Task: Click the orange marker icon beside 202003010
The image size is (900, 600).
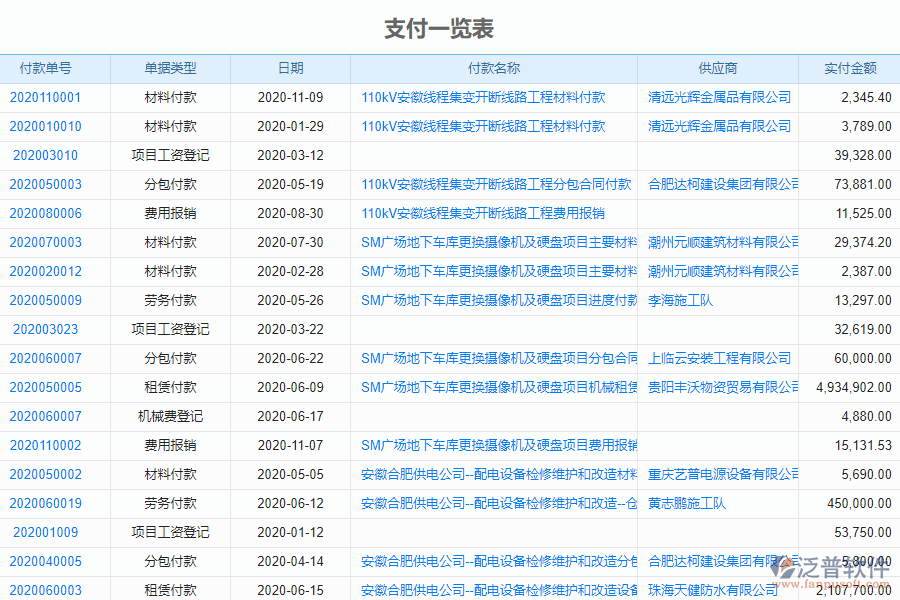Action: coord(10,156)
